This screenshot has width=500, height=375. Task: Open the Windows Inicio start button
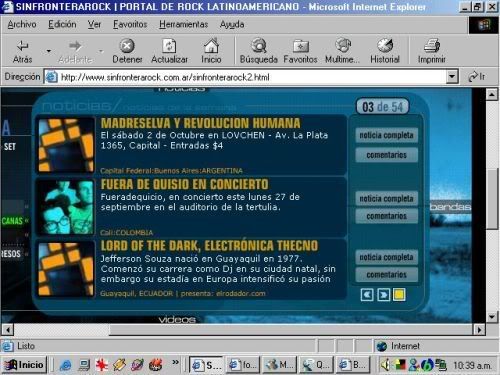[x=24, y=365]
